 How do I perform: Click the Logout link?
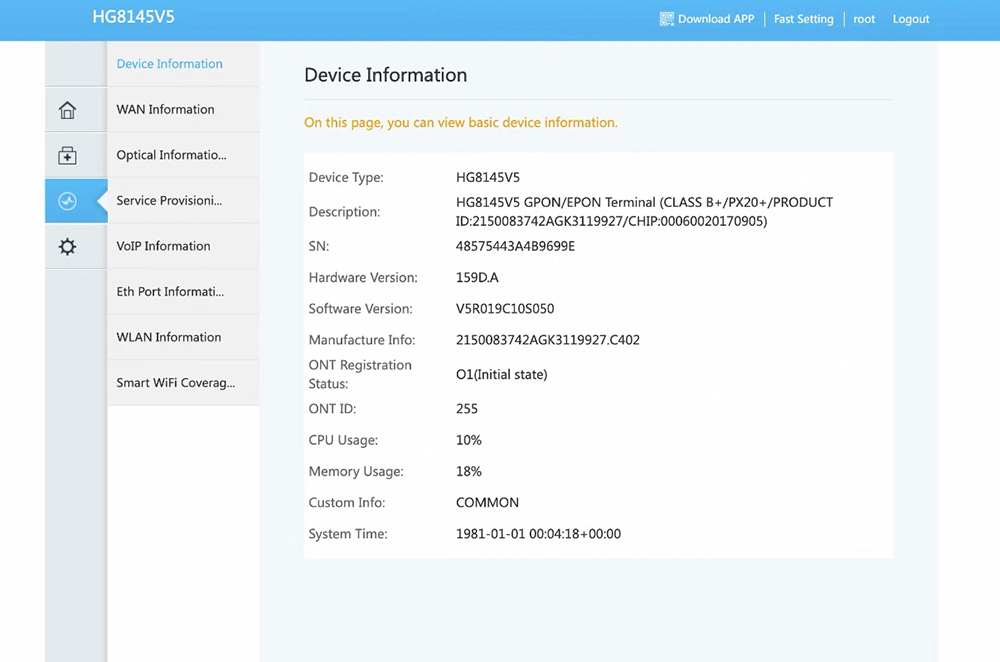pyautogui.click(x=911, y=19)
